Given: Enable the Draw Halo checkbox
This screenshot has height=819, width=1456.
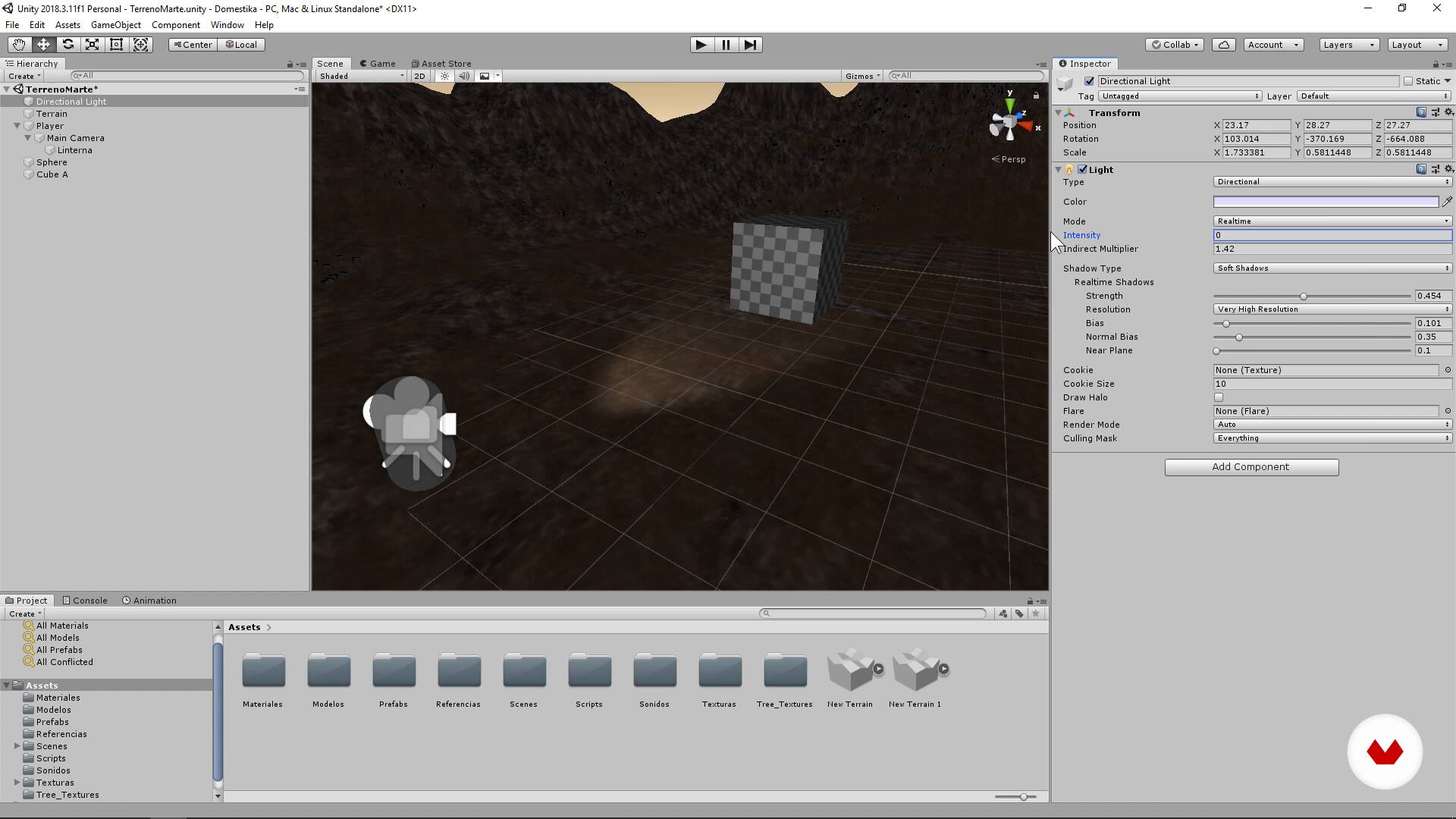Looking at the screenshot, I should click(x=1219, y=397).
